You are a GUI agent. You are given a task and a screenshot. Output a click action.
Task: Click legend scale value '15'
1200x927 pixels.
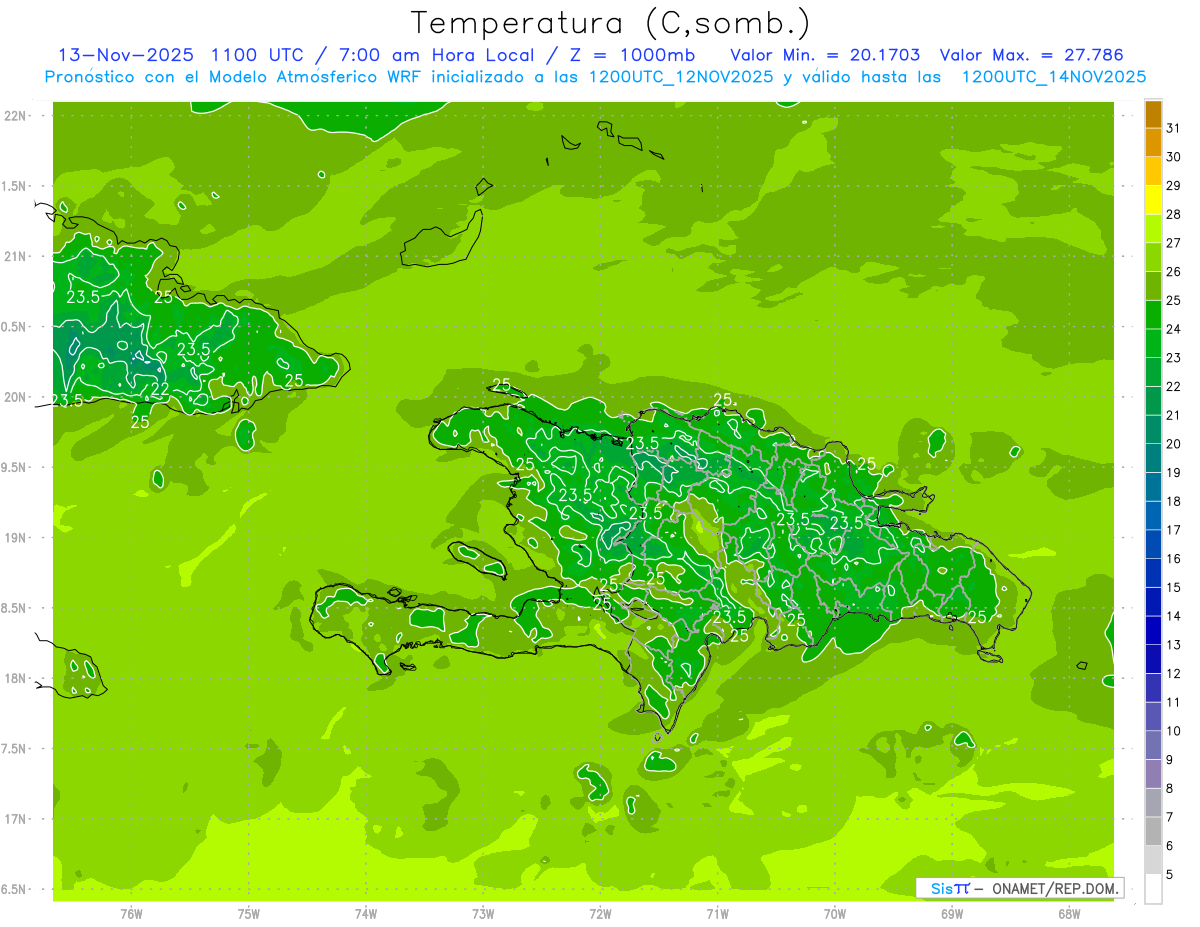point(1173,588)
